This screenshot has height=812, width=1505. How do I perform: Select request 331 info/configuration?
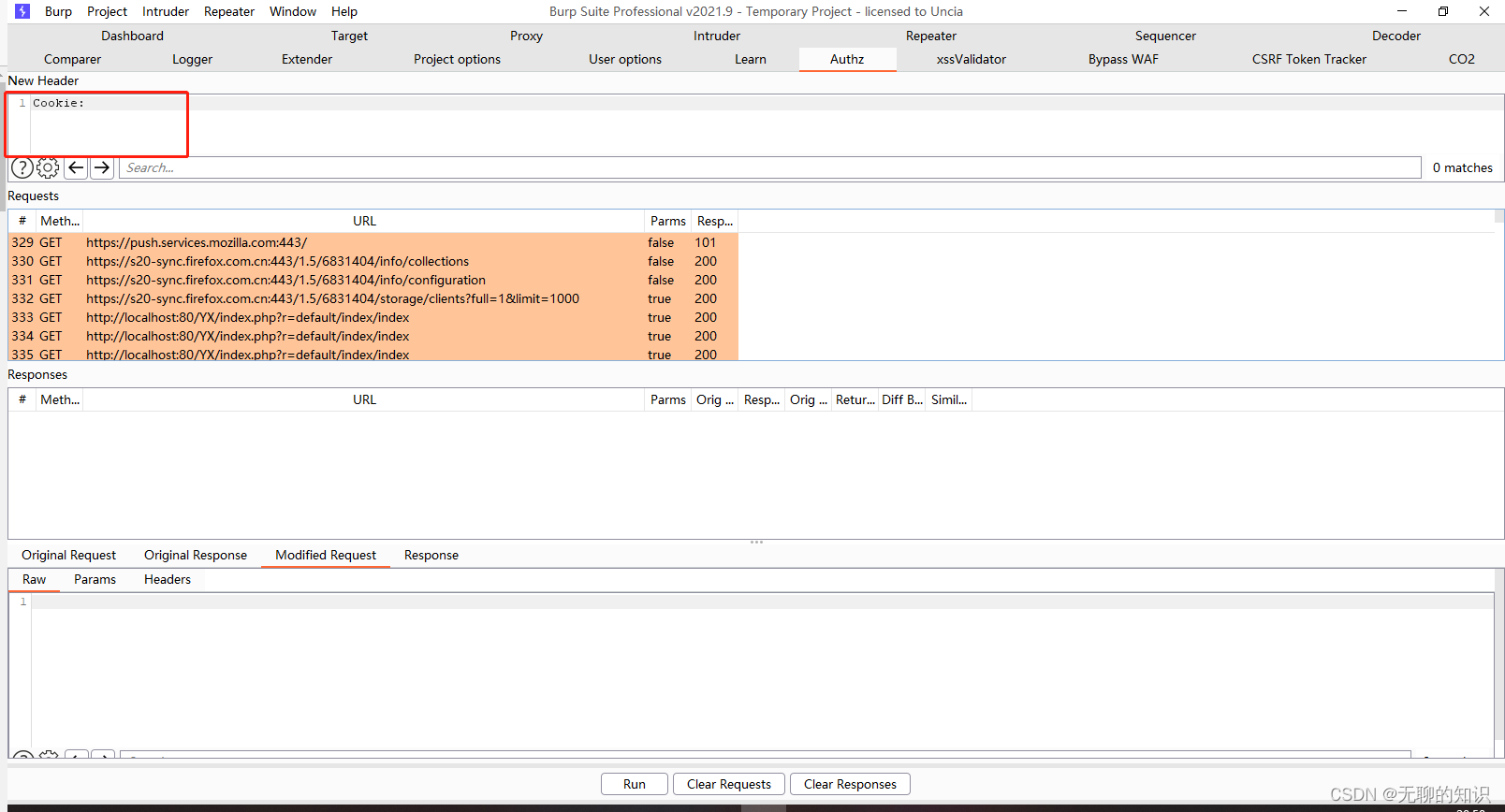click(x=373, y=280)
